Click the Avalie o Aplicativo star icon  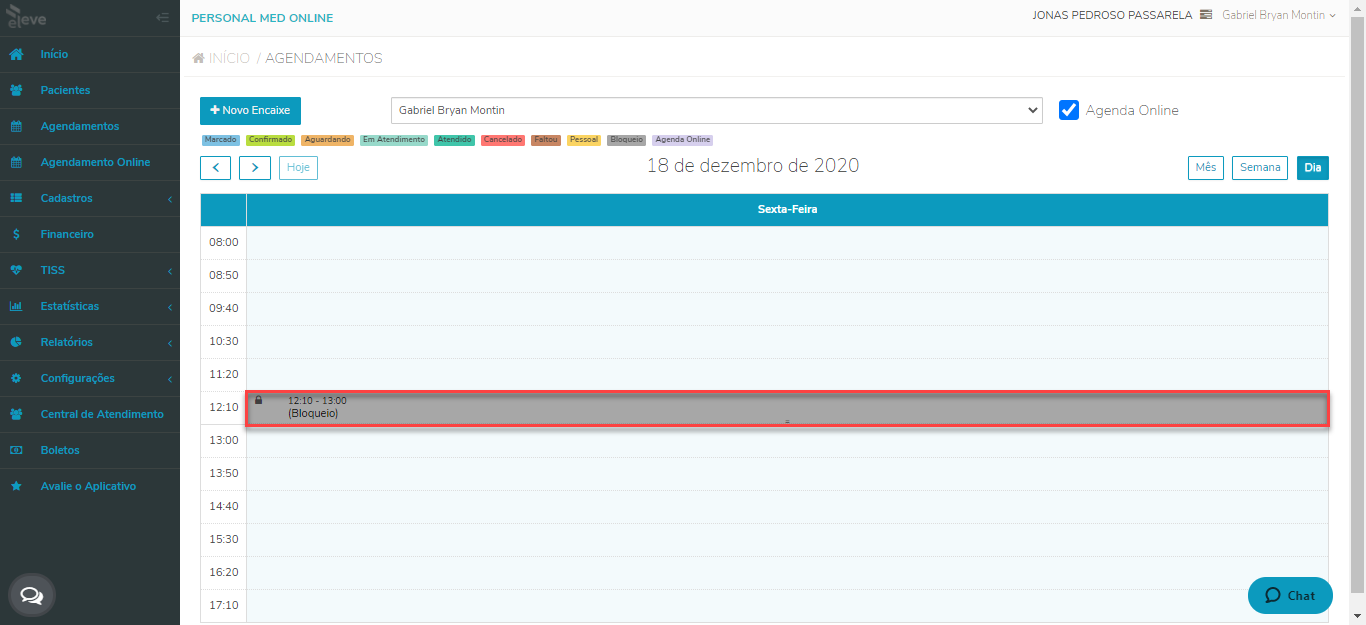click(x=16, y=486)
